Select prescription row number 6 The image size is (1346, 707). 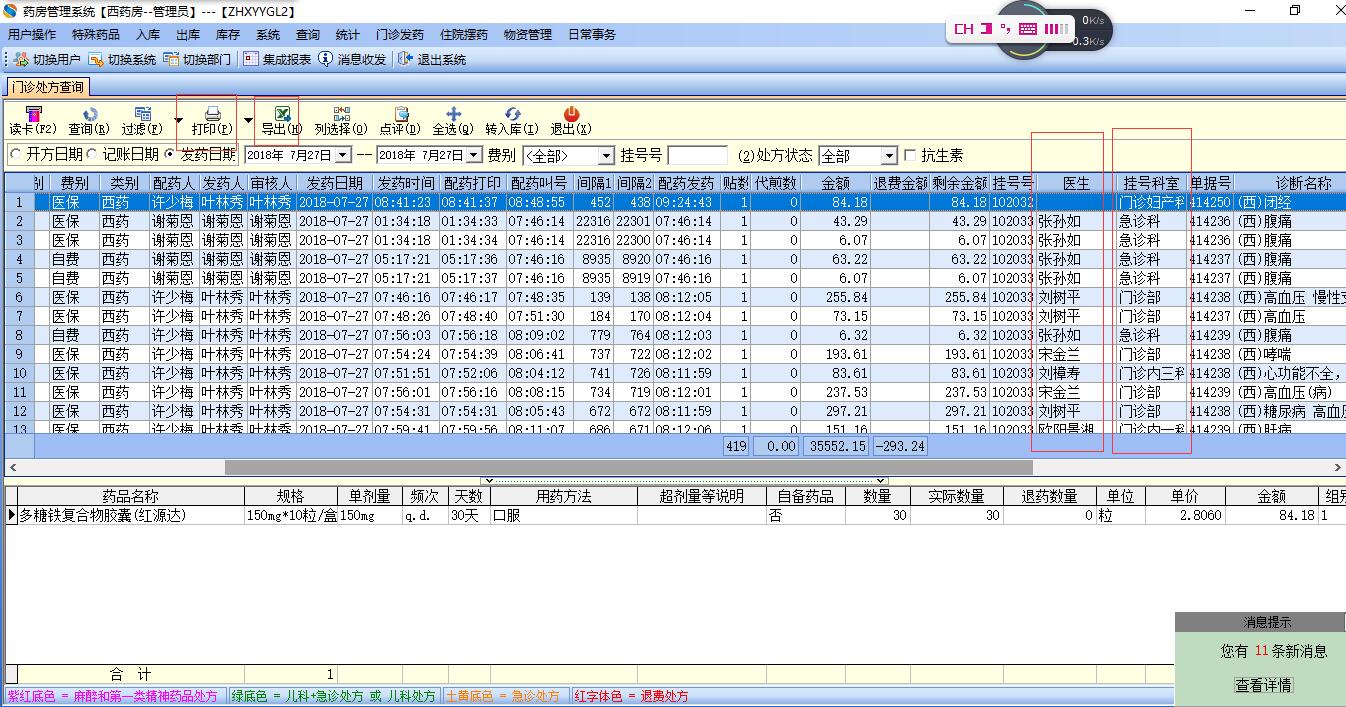(x=19, y=297)
